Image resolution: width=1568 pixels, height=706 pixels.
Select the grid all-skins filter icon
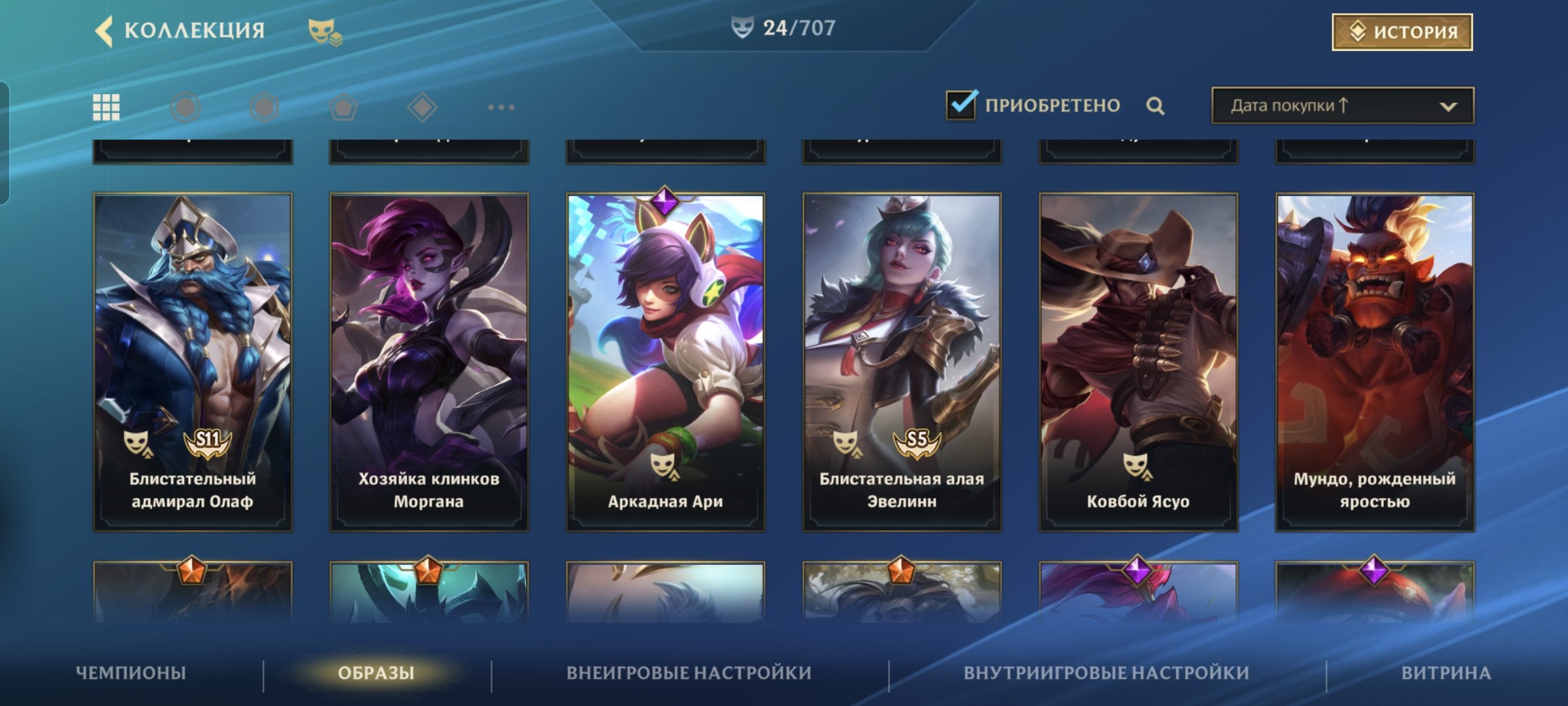click(x=106, y=107)
